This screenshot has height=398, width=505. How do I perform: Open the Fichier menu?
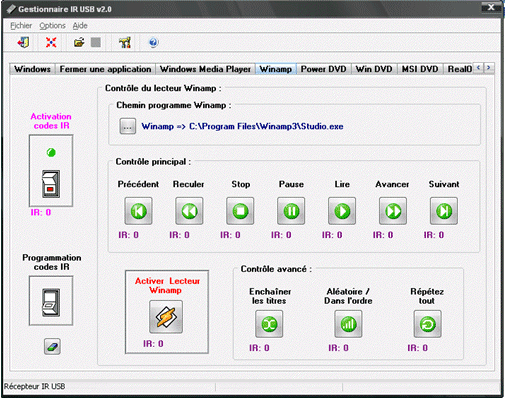tap(21, 26)
